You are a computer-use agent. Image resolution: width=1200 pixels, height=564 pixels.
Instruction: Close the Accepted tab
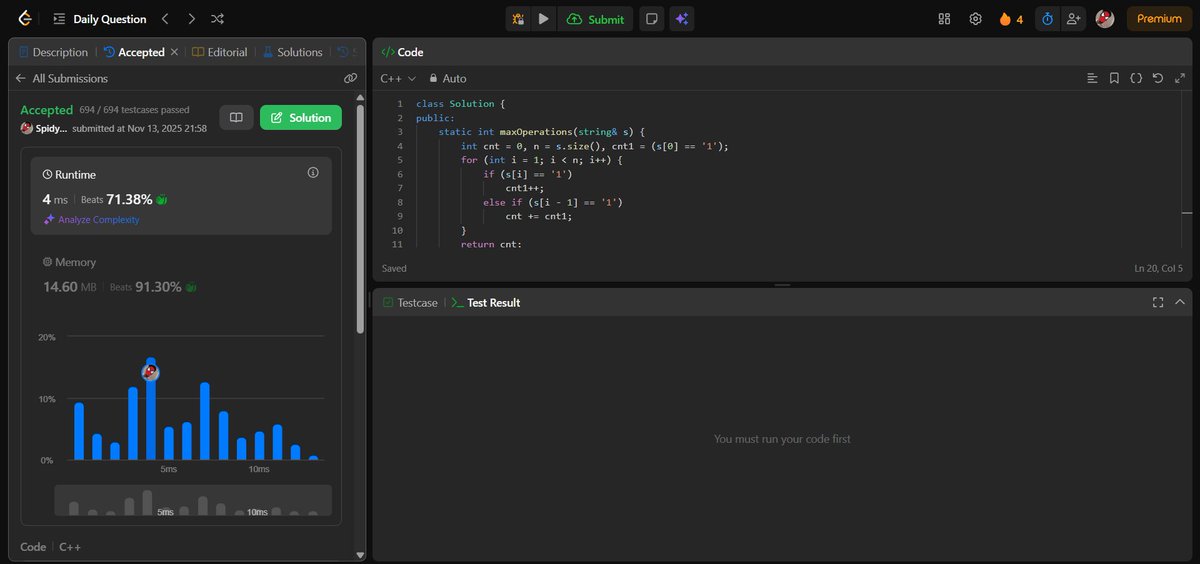click(x=175, y=52)
